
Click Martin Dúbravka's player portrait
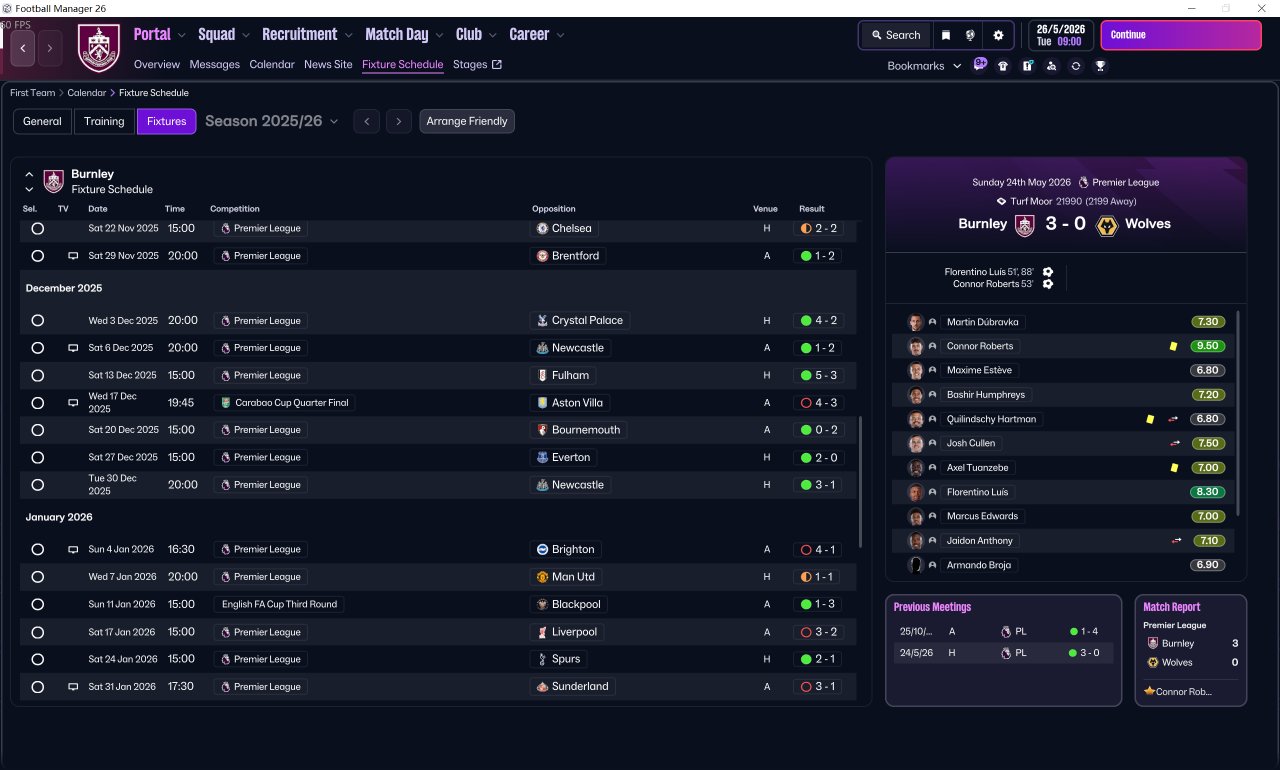915,322
